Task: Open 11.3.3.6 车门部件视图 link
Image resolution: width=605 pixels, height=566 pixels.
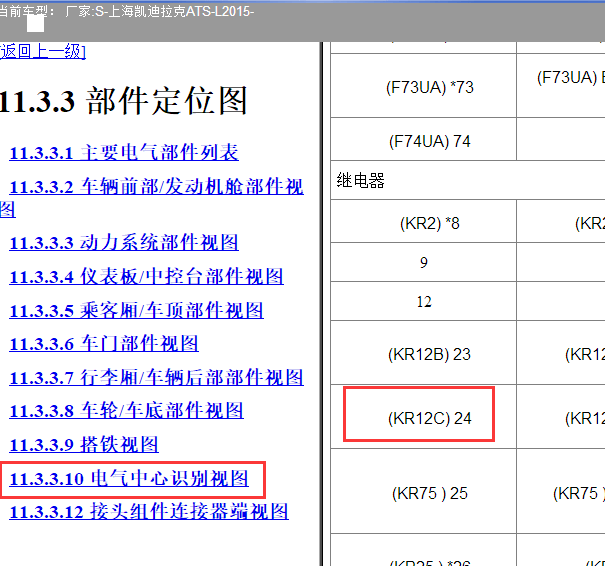Action: 104,344
